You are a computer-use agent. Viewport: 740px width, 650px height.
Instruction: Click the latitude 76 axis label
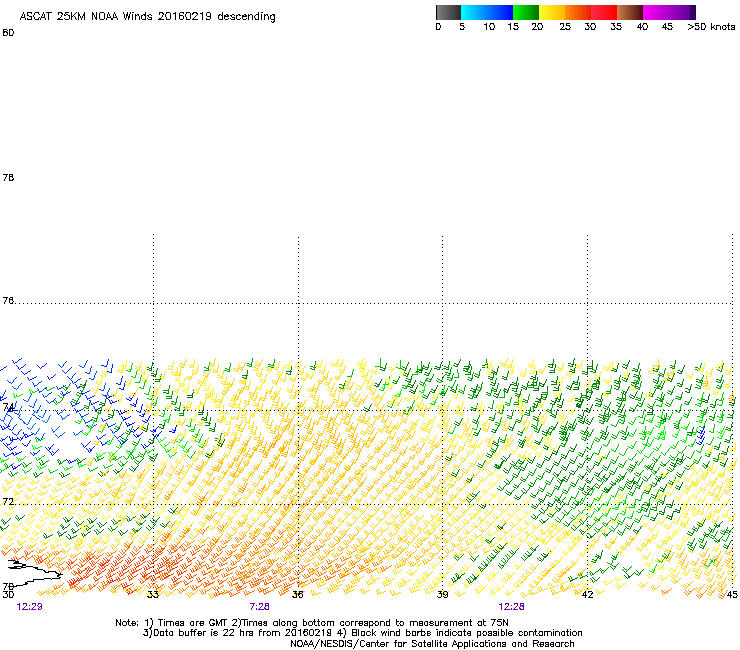click(8, 301)
